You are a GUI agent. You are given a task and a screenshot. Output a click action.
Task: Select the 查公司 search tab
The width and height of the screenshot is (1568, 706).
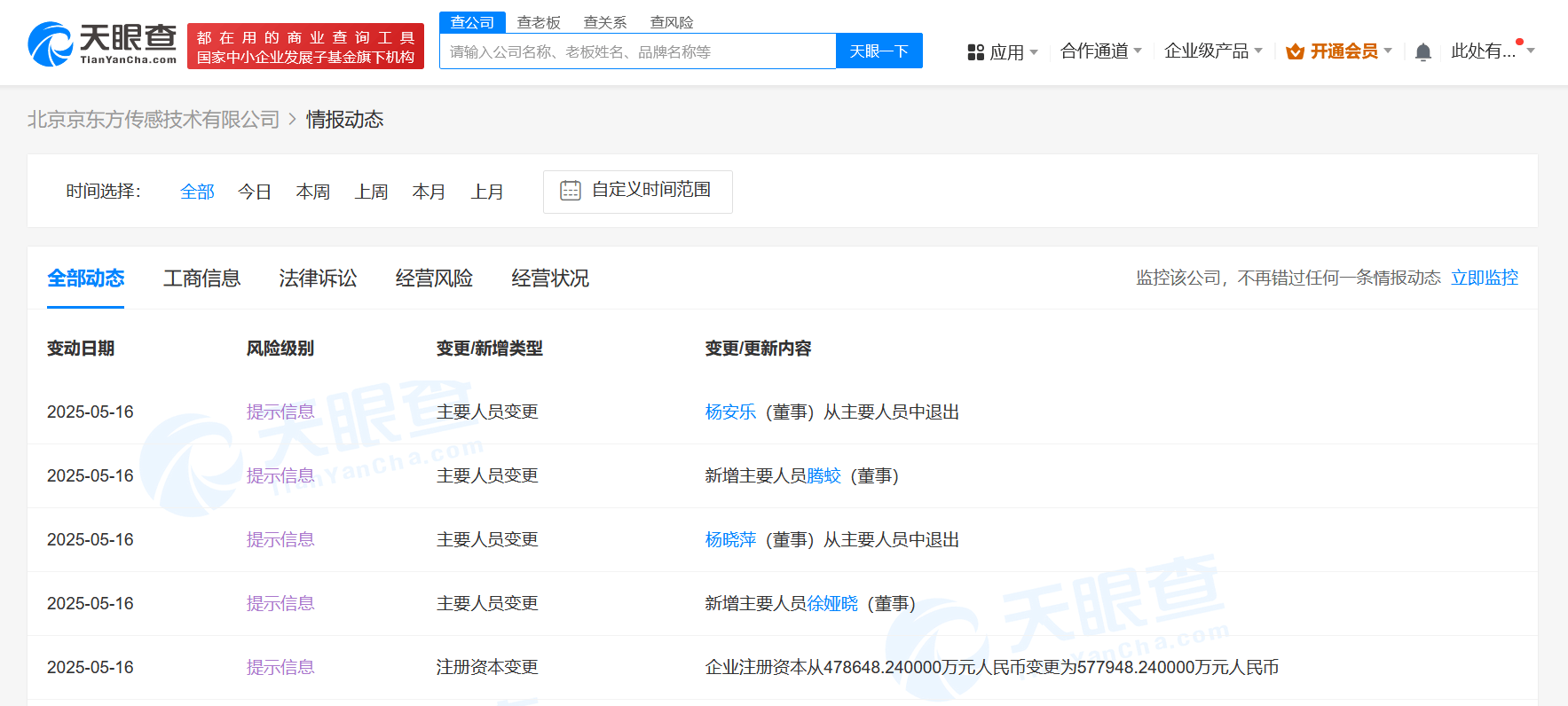(x=472, y=22)
